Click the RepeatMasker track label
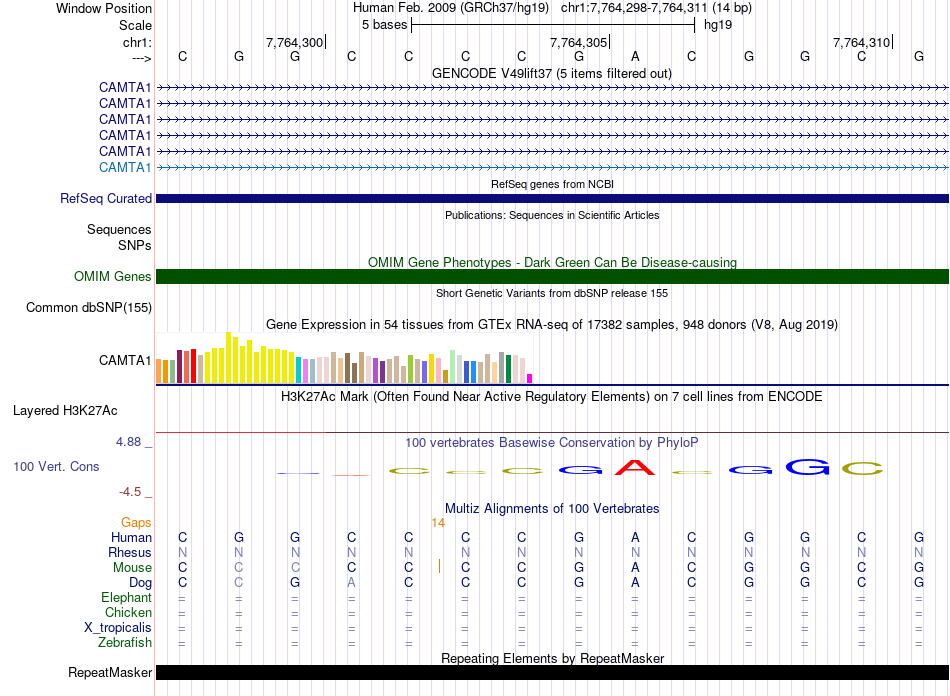Viewport: 950px width, 696px height. pyautogui.click(x=110, y=672)
